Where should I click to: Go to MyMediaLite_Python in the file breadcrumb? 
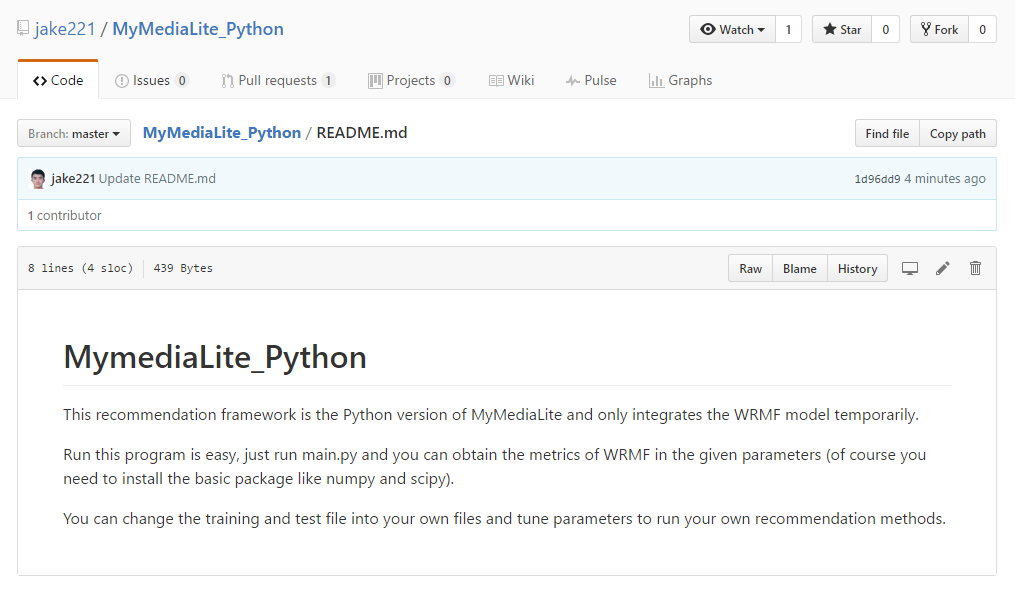221,133
